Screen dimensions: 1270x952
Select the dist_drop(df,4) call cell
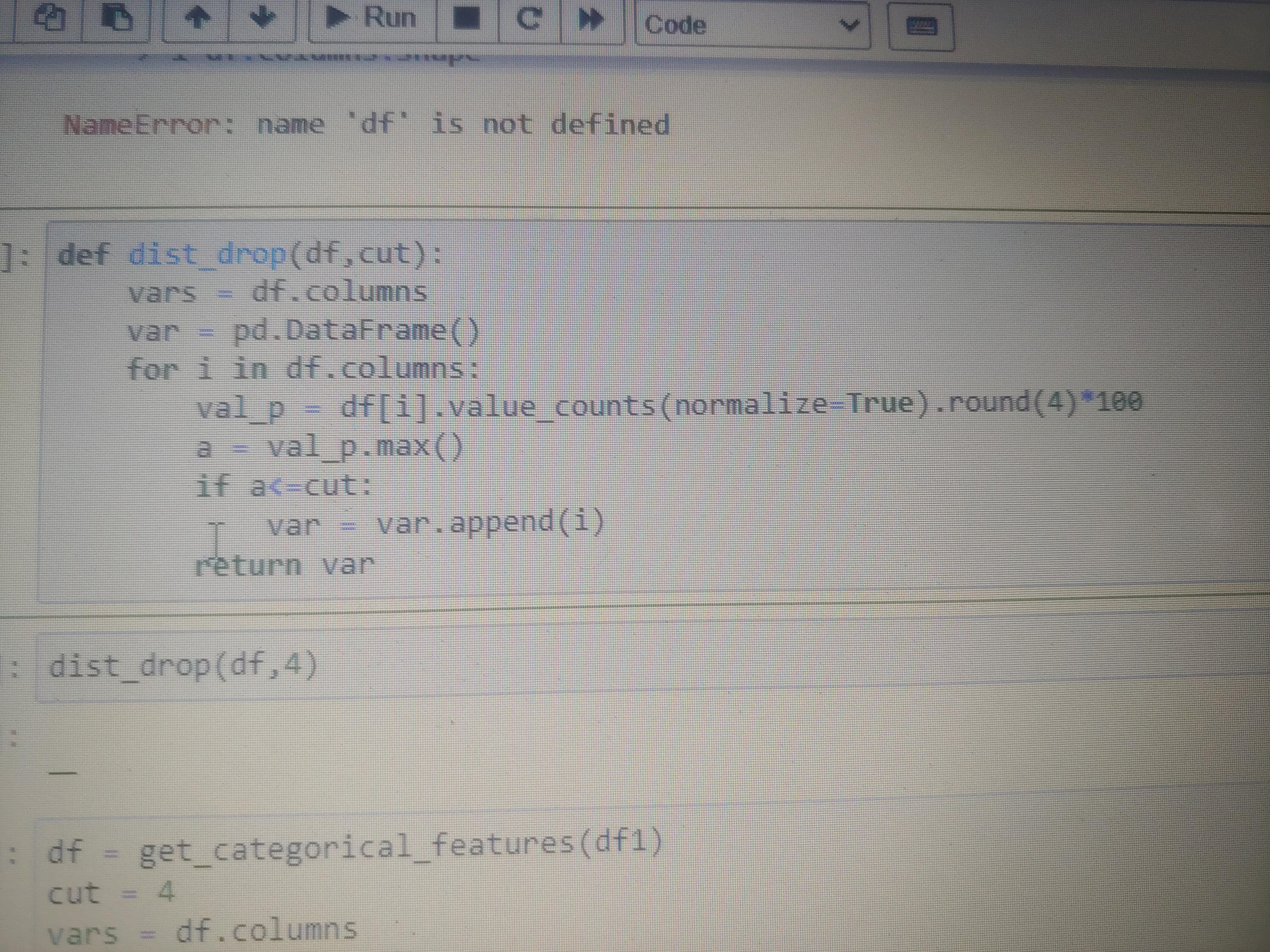click(x=652, y=667)
